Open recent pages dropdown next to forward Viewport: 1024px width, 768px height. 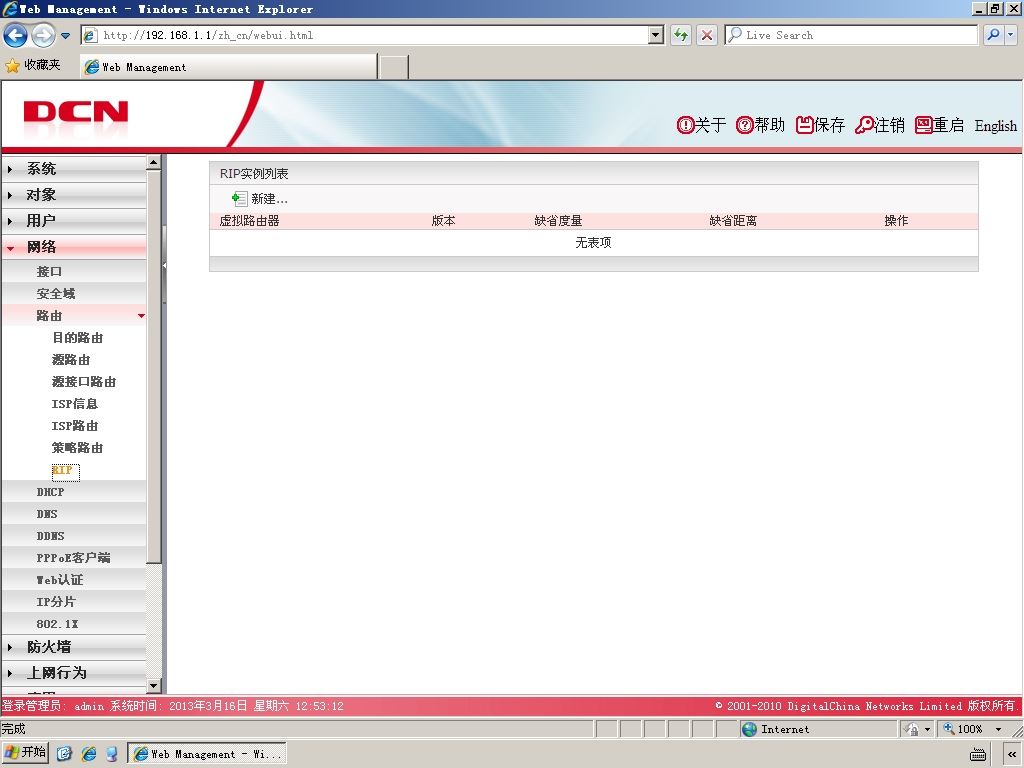click(65, 36)
